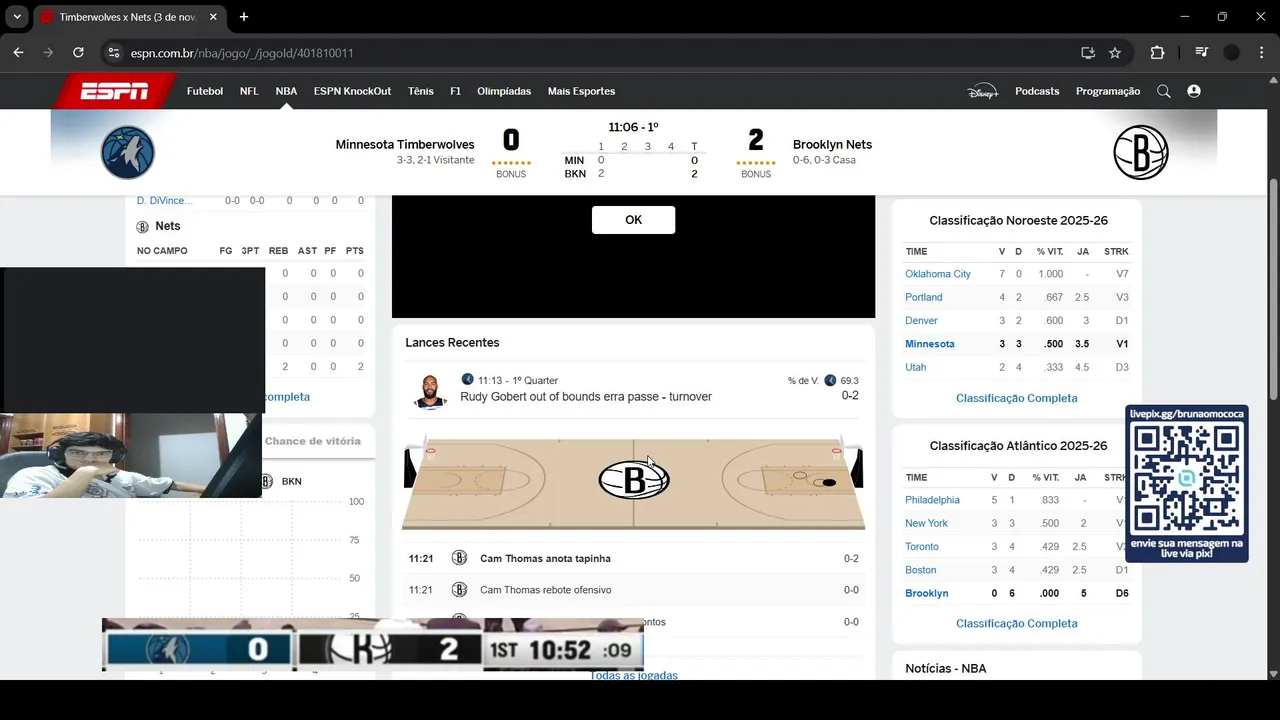
Task: Click the OK button on video overlay
Action: [633, 220]
